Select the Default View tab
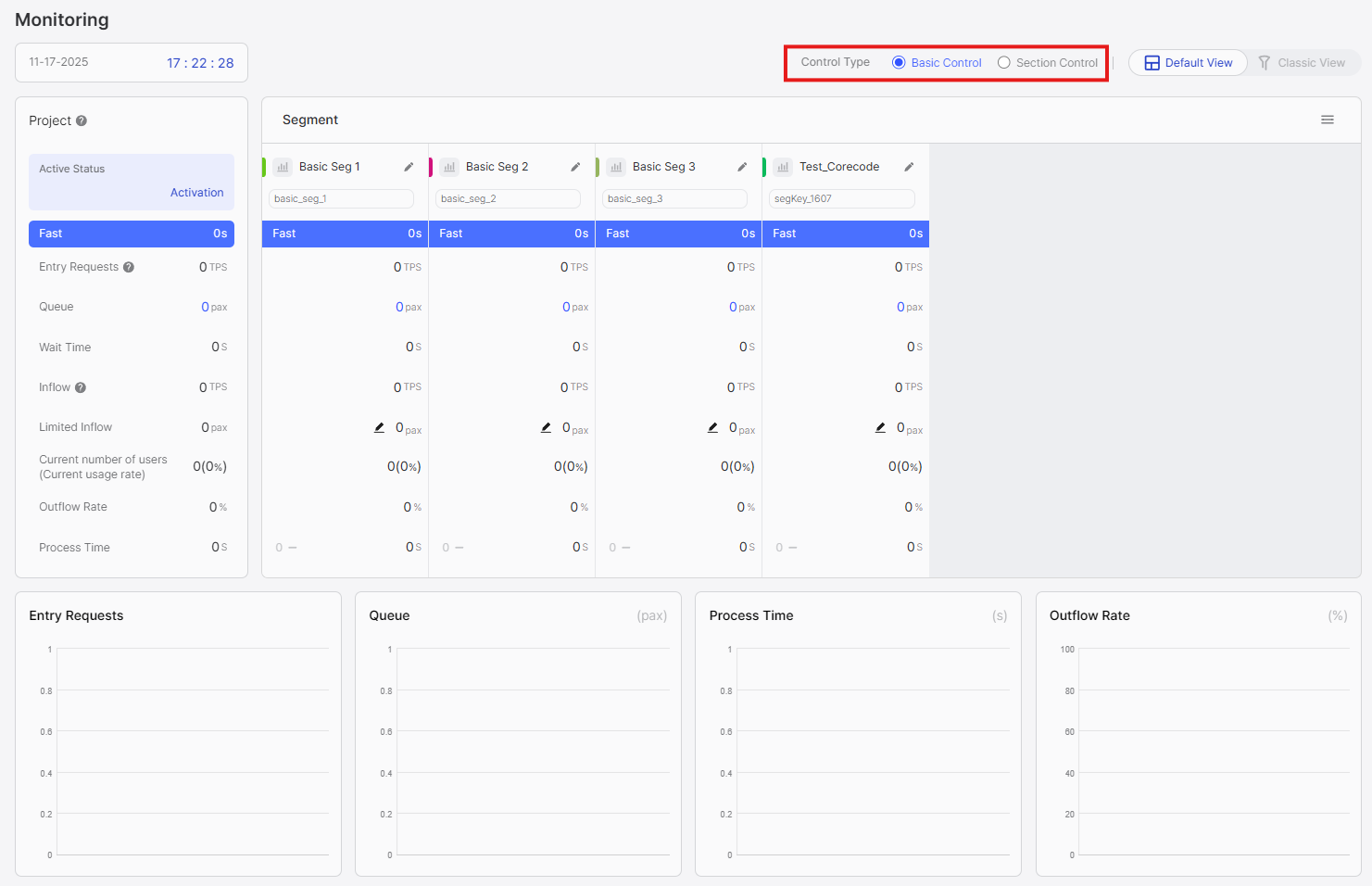 (x=1188, y=62)
